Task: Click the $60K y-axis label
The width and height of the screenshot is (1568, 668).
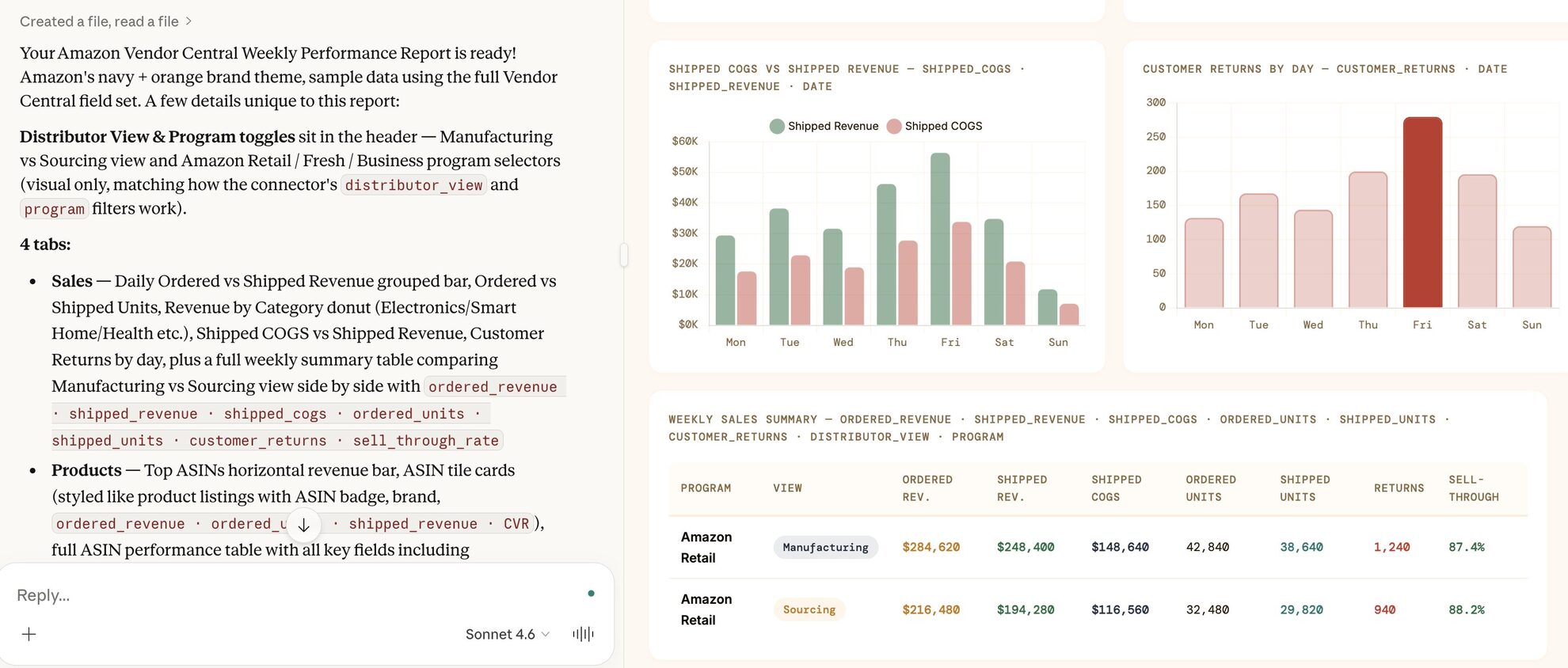Action: [x=685, y=141]
